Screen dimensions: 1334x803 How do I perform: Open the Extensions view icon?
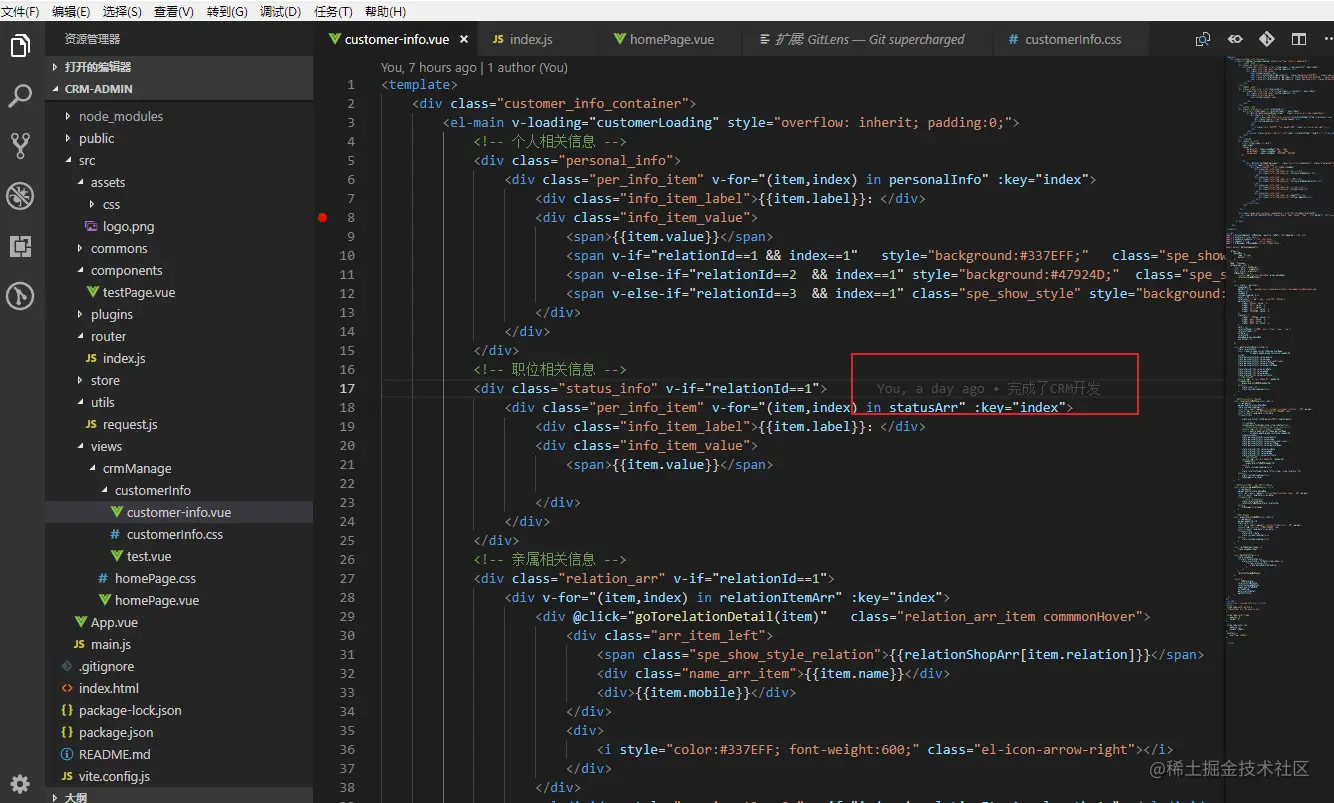20,246
